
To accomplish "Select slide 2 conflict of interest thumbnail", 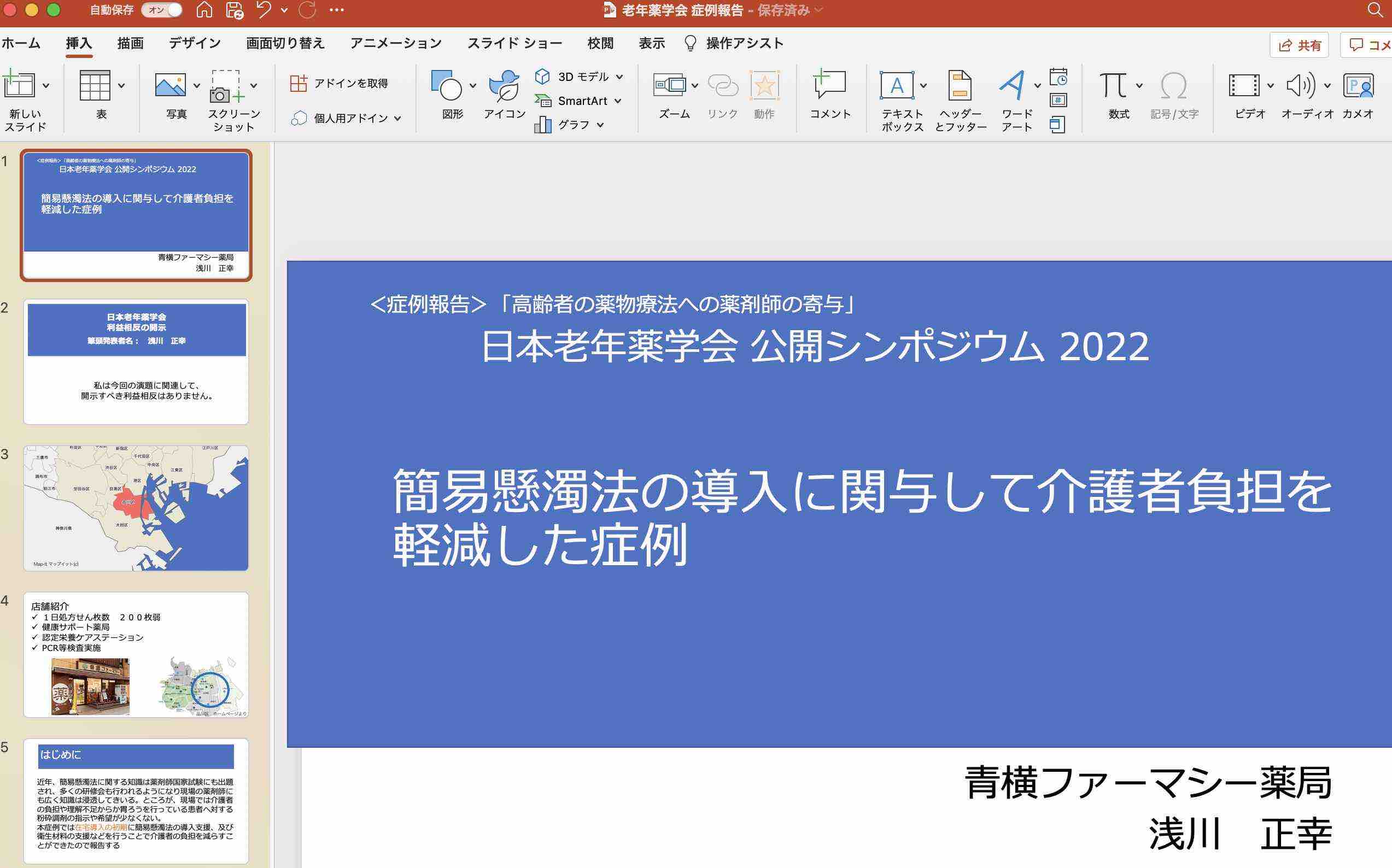I will point(136,362).
